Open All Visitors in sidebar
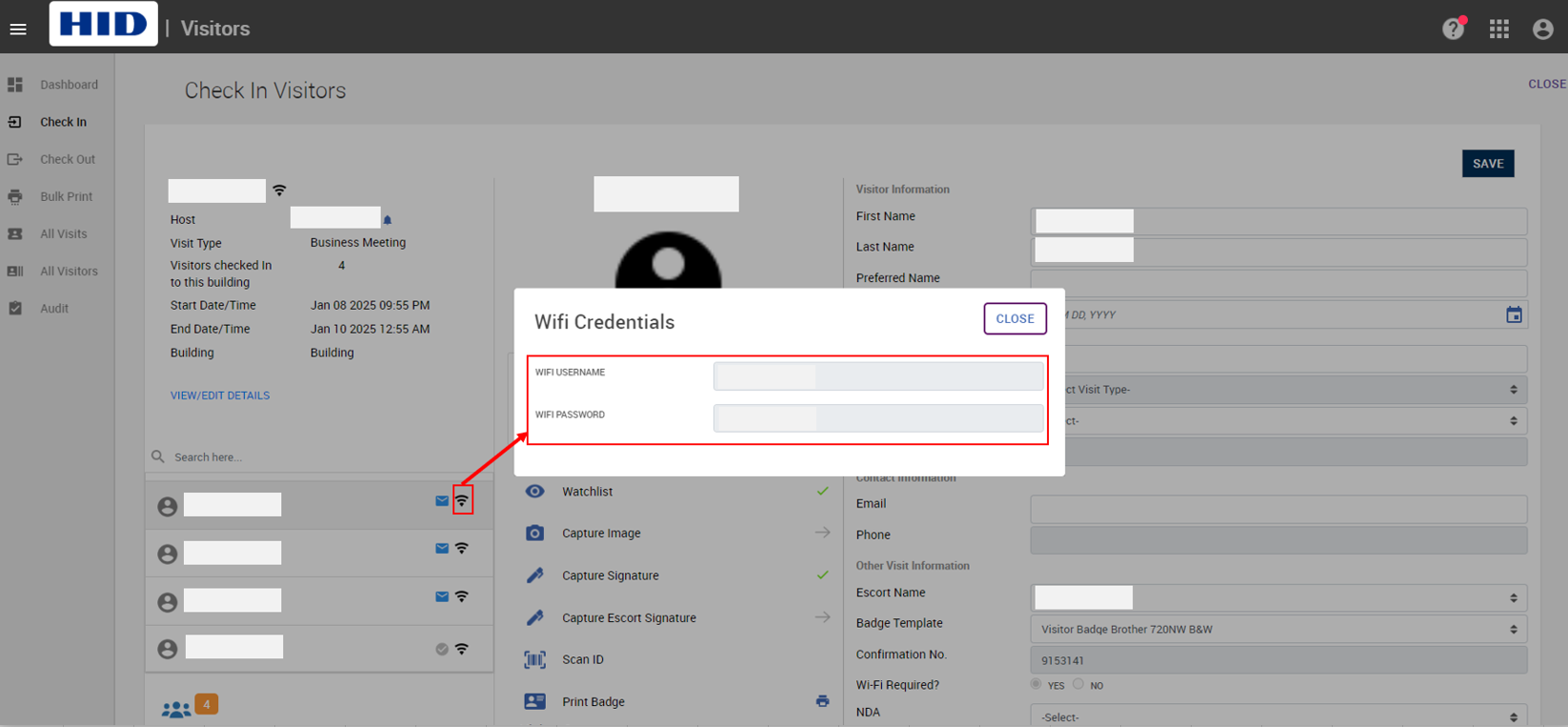Screen dimensions: 1568x727 click(x=69, y=271)
